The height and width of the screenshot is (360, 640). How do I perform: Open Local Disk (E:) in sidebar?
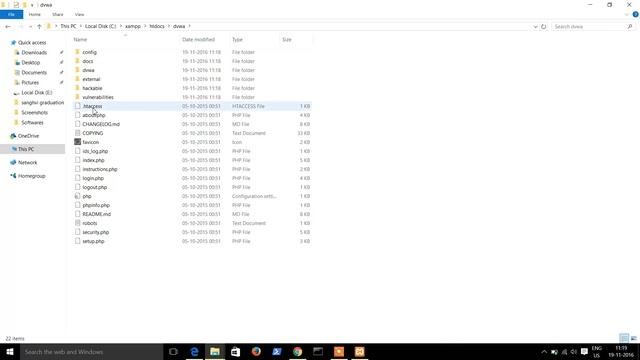[x=37, y=93]
